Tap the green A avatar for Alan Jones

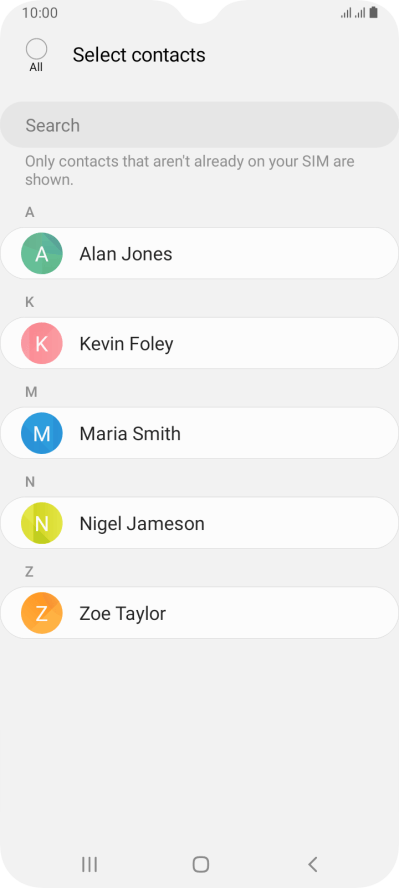41,254
